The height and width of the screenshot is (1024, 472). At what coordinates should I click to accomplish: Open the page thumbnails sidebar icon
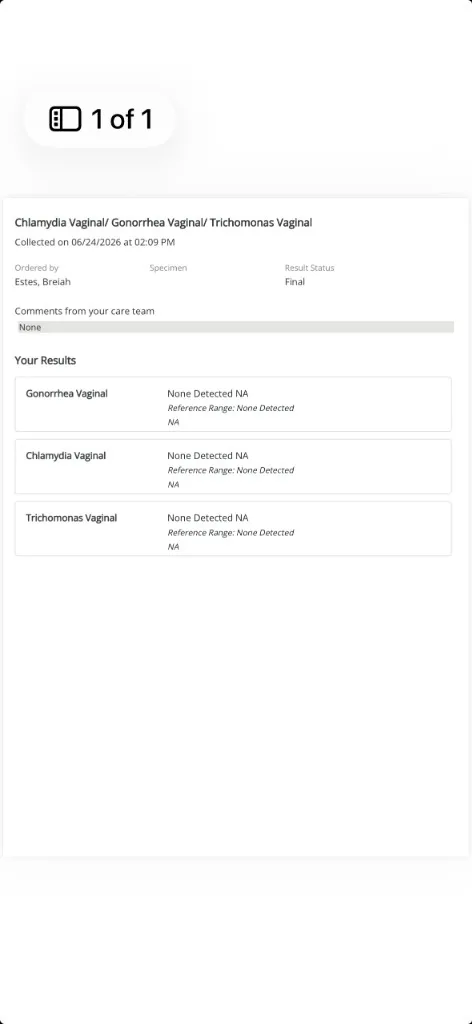point(65,119)
